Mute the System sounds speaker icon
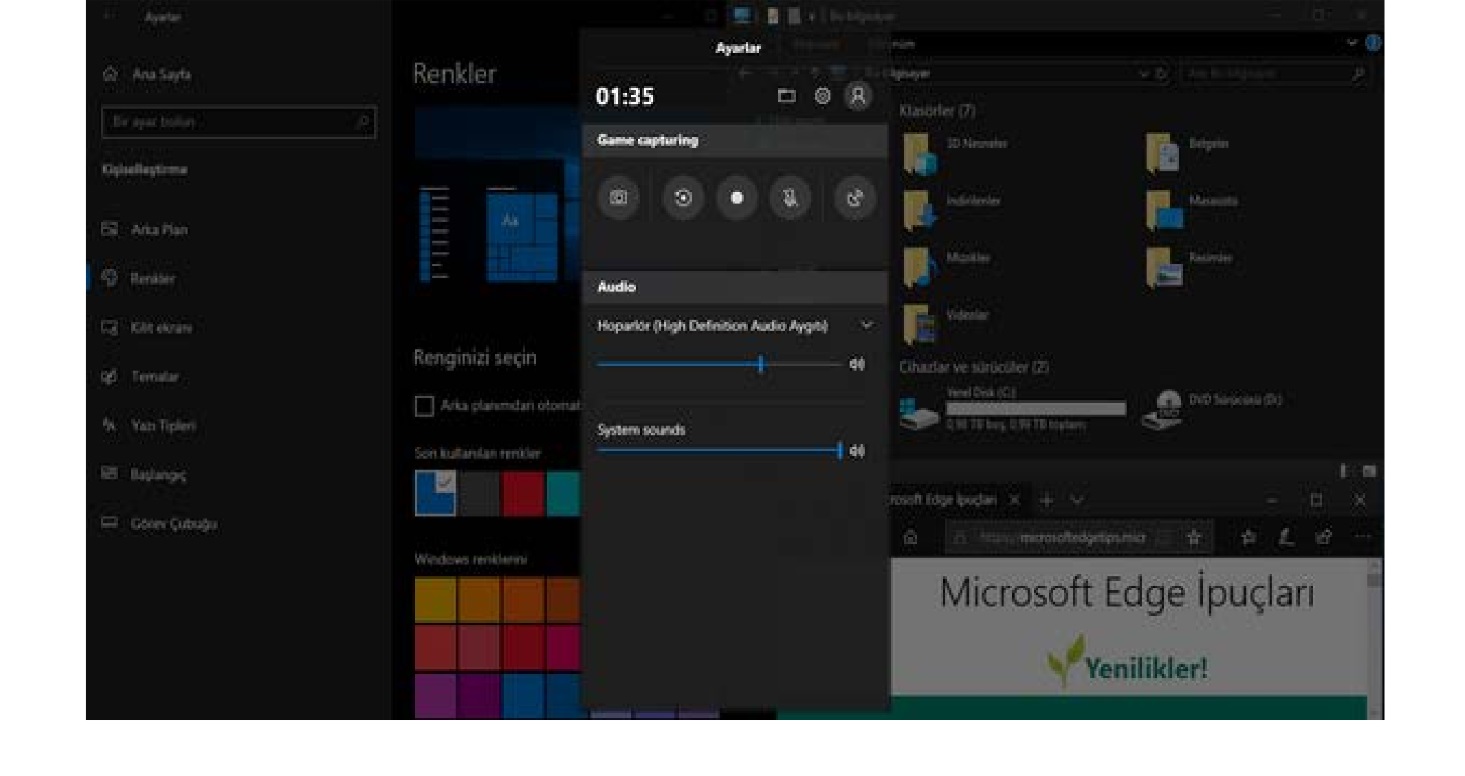 click(x=857, y=451)
